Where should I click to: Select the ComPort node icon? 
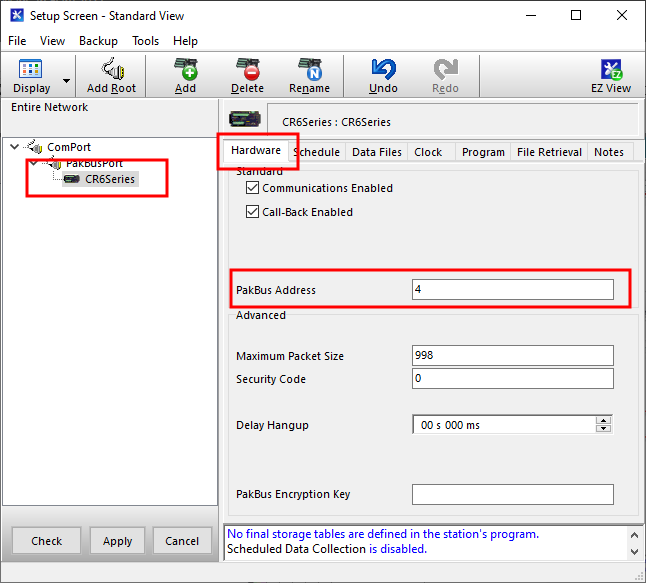(35, 146)
